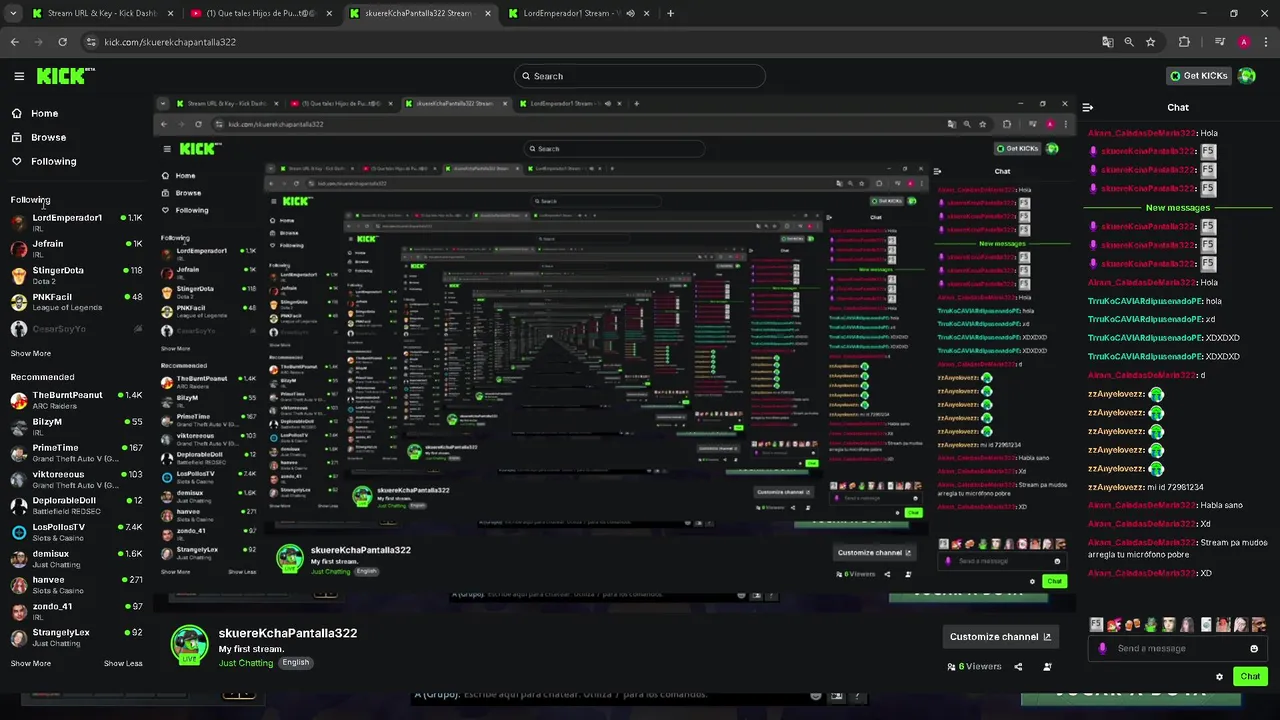
Task: Insert the beer mugs emote
Action: click(x=1132, y=624)
